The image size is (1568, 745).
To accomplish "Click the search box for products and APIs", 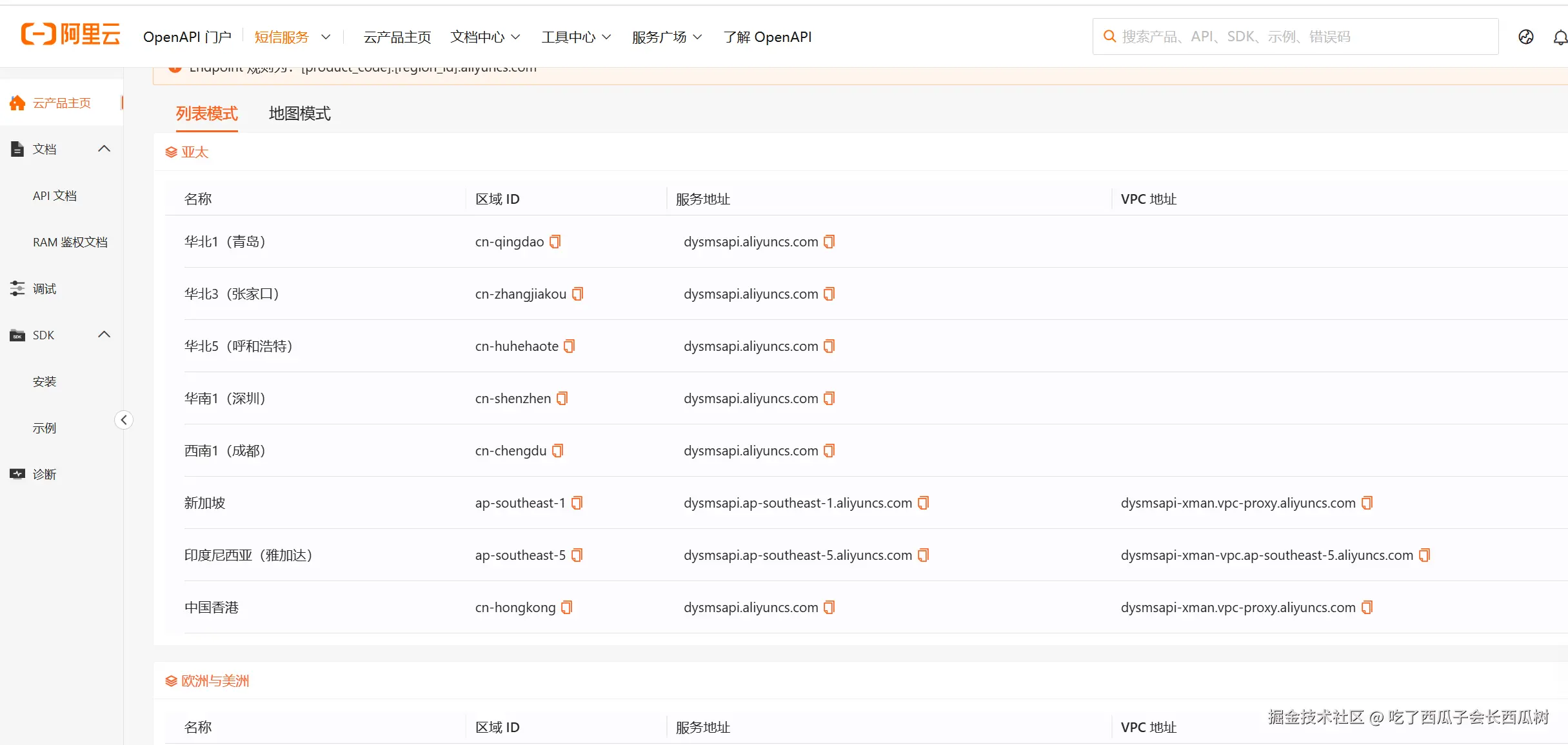I will [1296, 37].
